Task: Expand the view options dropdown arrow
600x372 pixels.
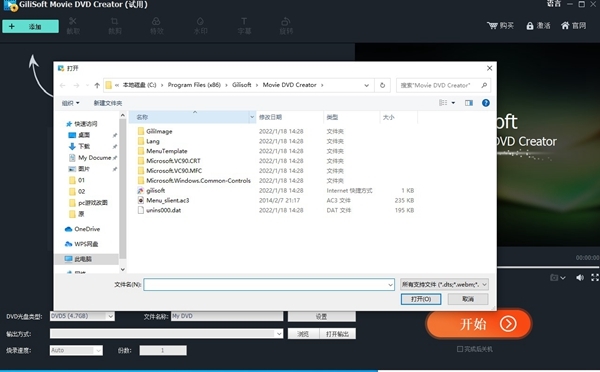Action: click(453, 103)
